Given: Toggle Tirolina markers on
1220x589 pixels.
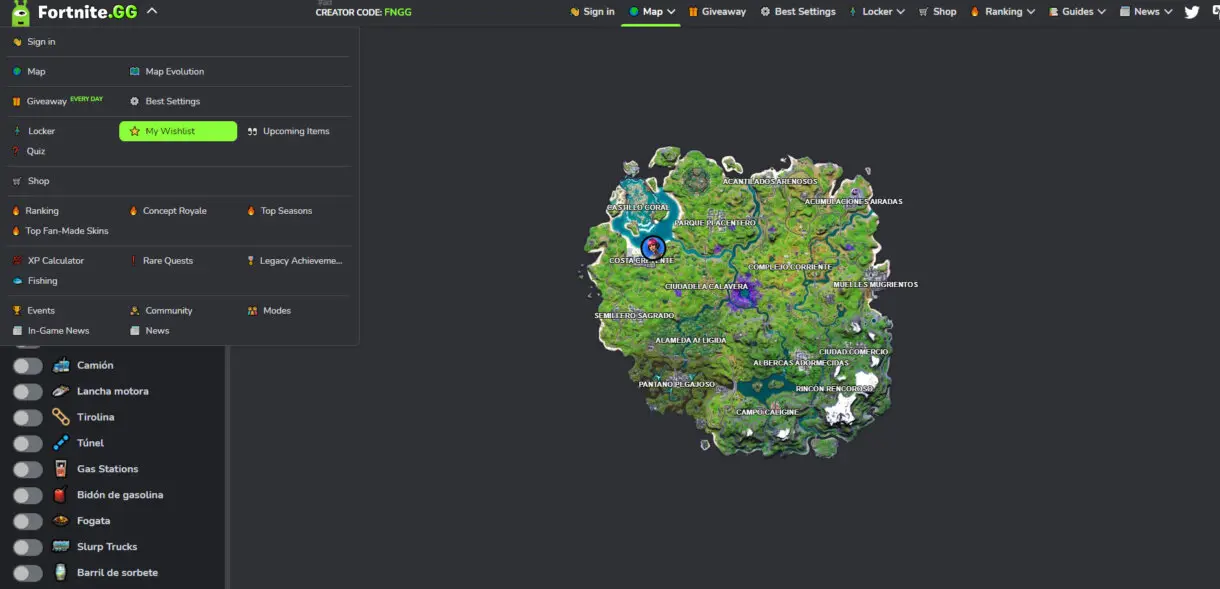Looking at the screenshot, I should click(28, 418).
